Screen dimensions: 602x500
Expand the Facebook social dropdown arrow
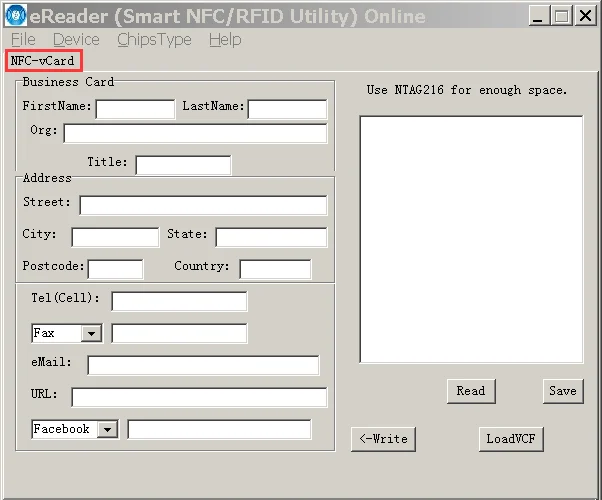108,429
